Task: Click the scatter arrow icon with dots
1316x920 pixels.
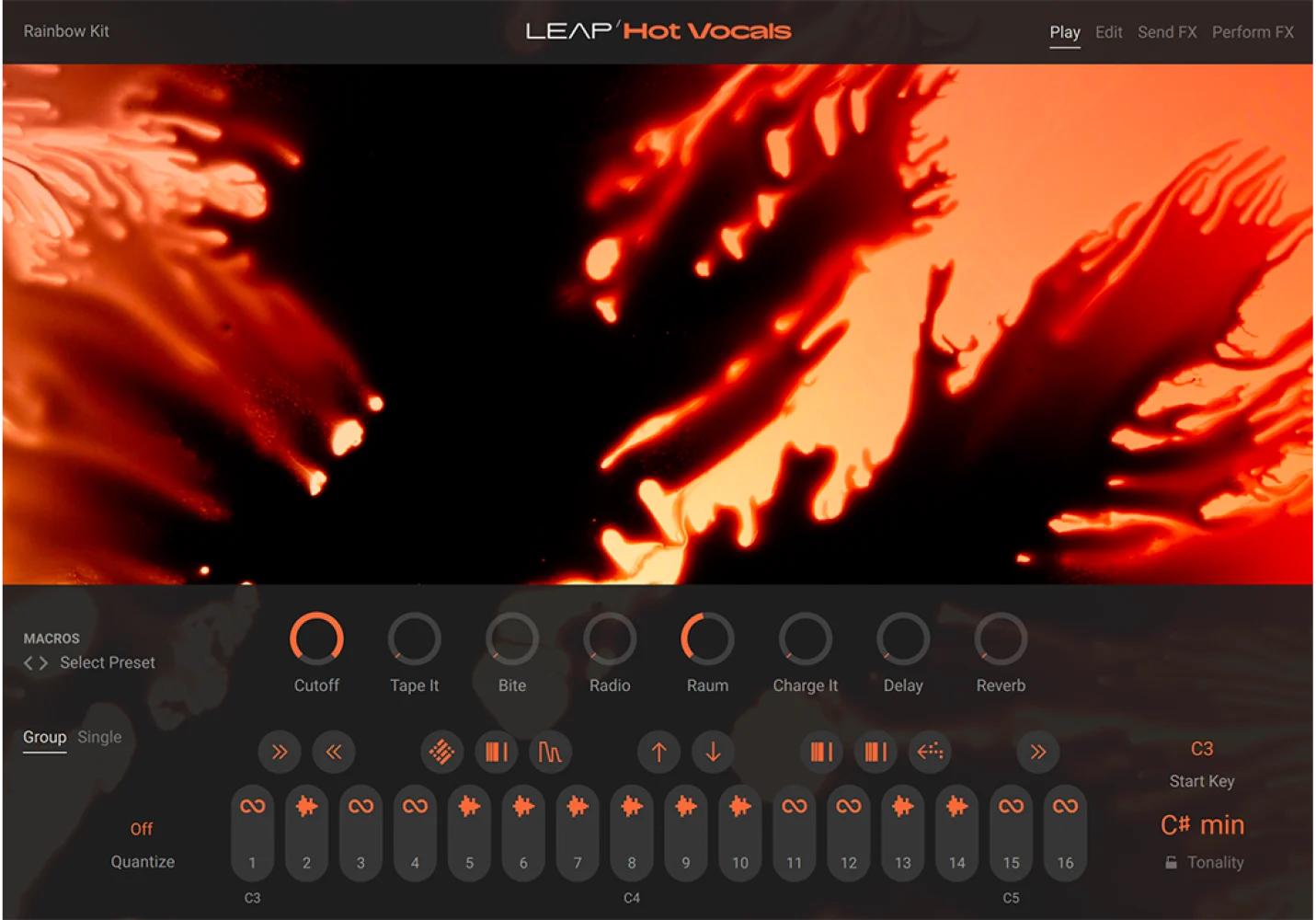Action: click(x=930, y=752)
